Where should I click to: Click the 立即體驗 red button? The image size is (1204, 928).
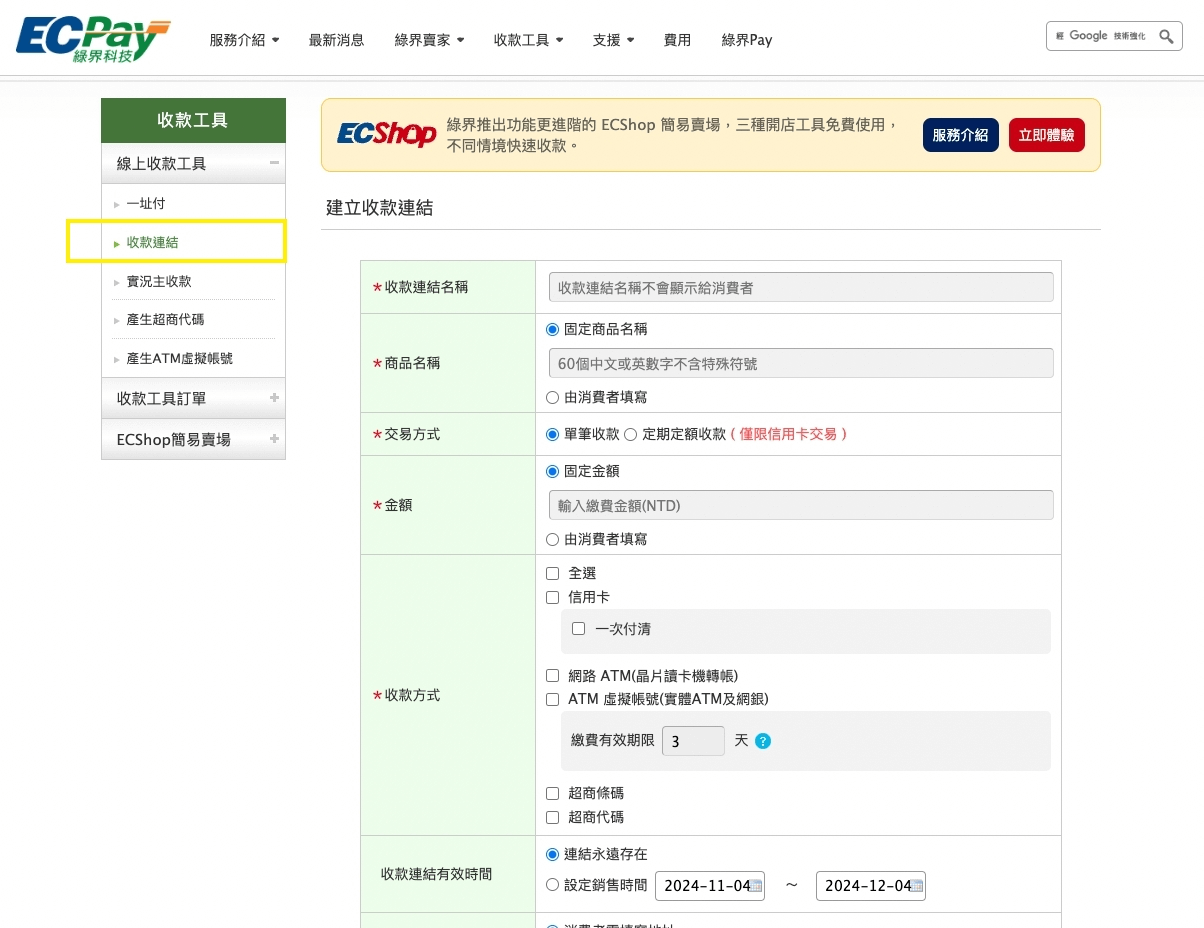(1046, 135)
